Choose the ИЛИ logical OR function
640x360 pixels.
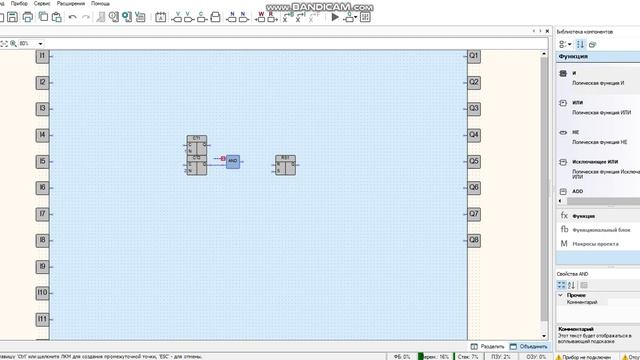[598, 107]
